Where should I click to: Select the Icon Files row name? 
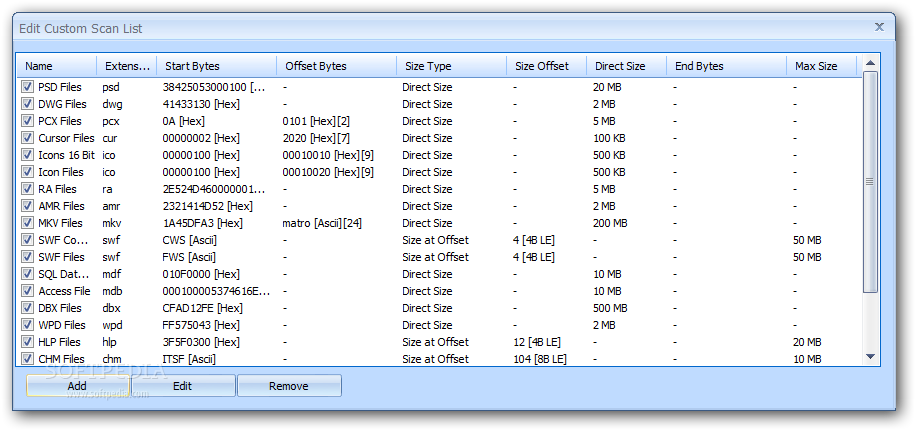(61, 172)
